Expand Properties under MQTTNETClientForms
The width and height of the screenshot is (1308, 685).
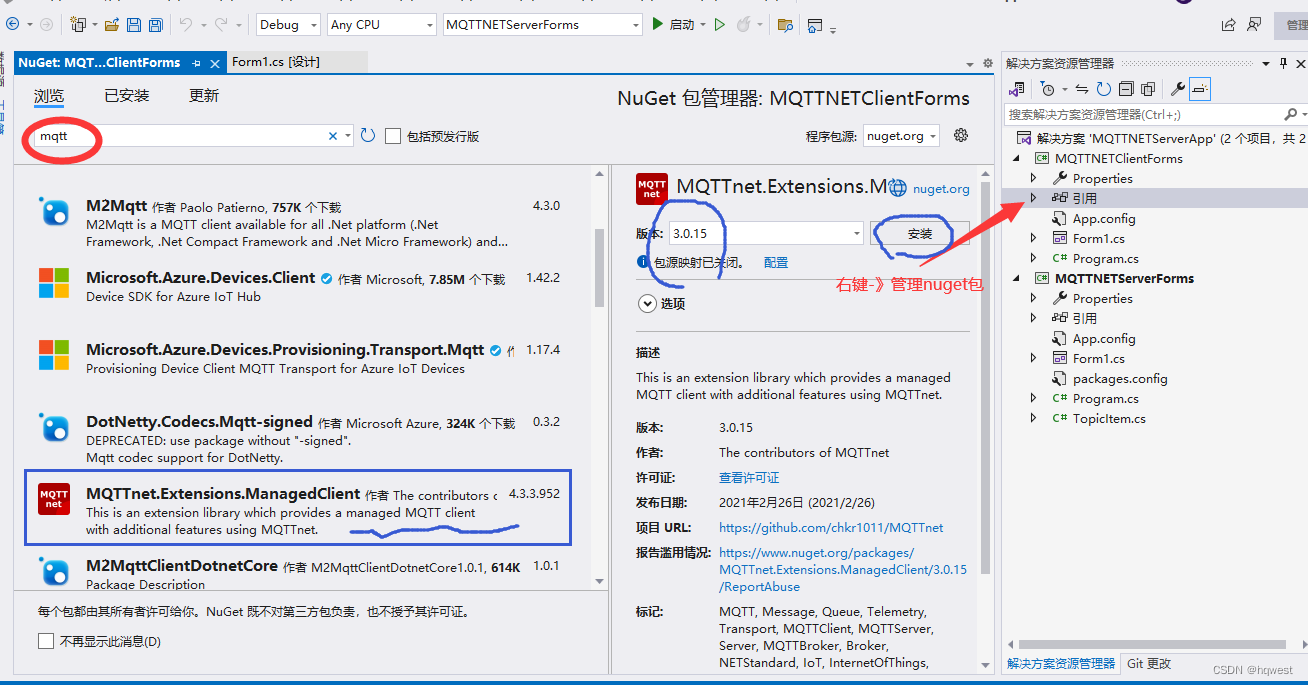[1034, 178]
